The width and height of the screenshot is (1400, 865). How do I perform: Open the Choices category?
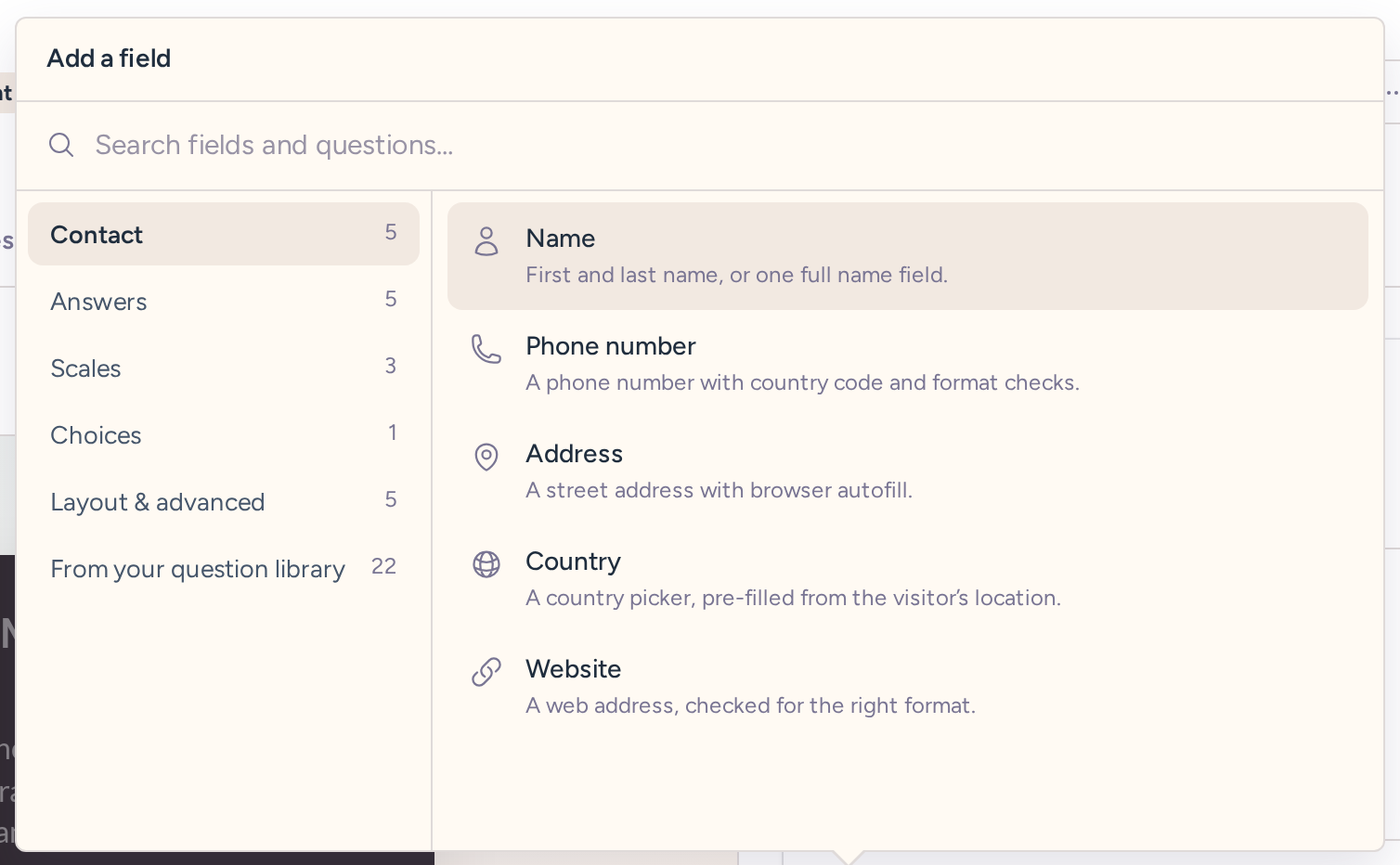(x=224, y=434)
